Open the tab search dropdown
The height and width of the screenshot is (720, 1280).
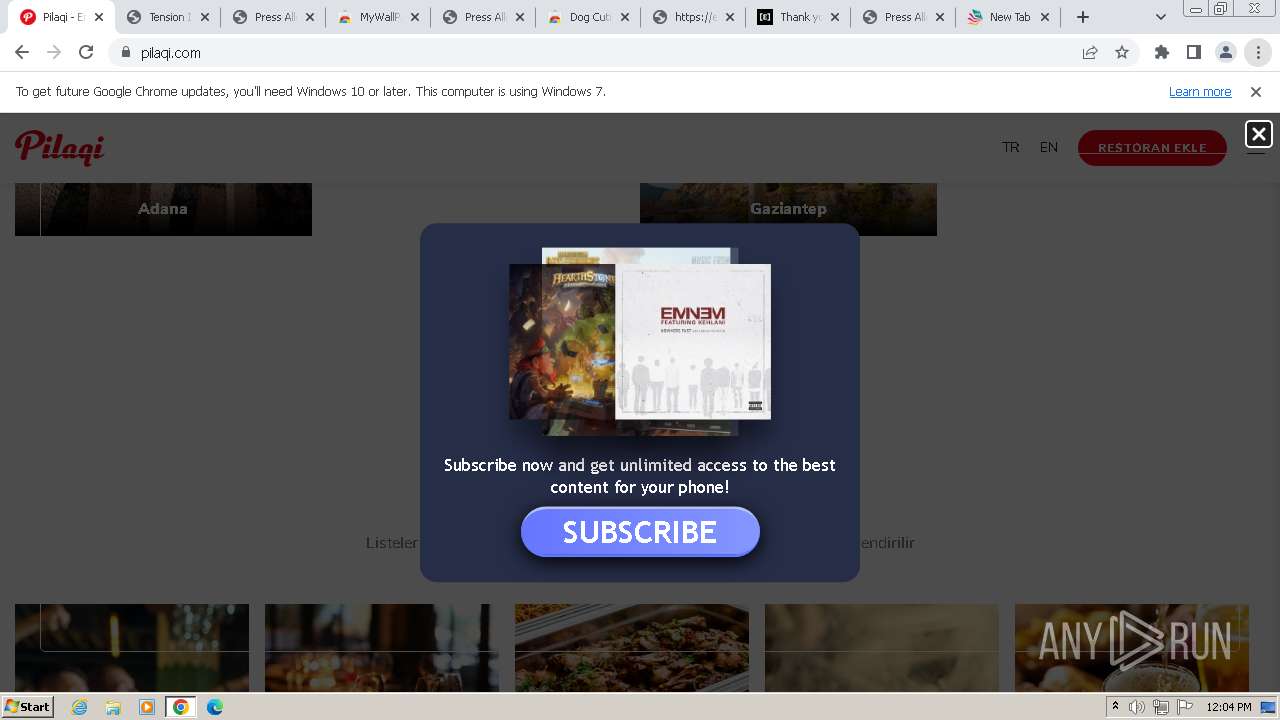[1161, 17]
